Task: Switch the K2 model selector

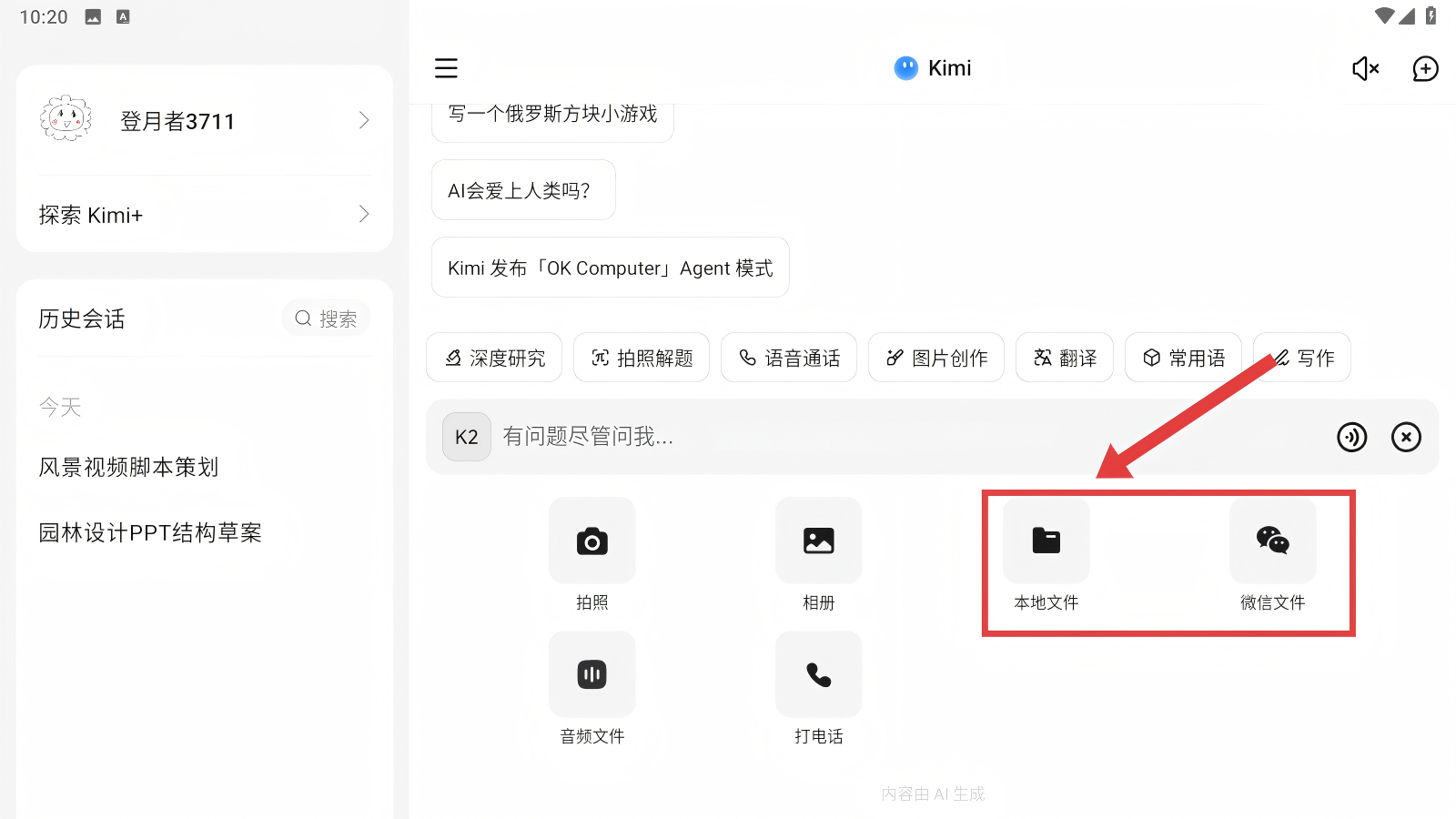Action: pos(466,438)
